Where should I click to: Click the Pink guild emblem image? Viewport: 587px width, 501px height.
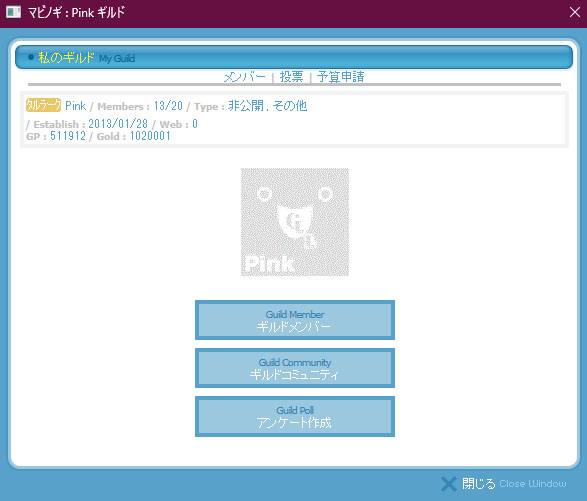(295, 222)
